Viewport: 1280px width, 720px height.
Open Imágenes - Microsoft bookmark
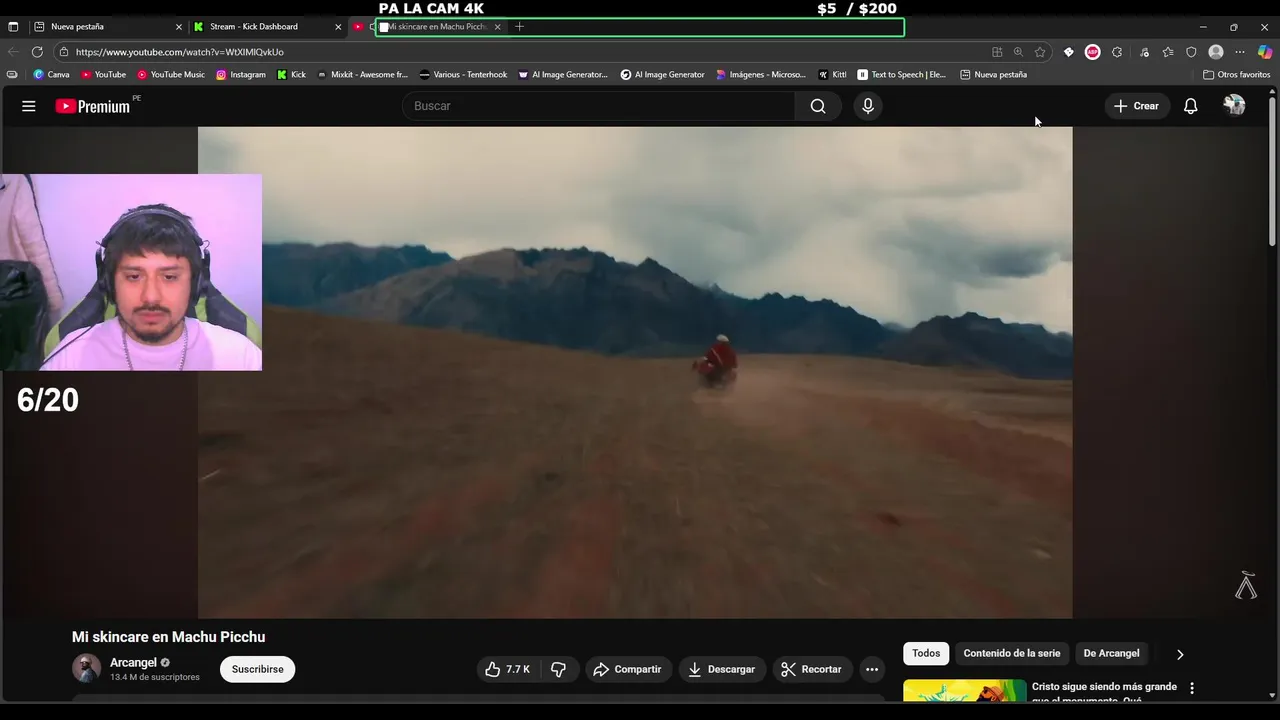(761, 75)
